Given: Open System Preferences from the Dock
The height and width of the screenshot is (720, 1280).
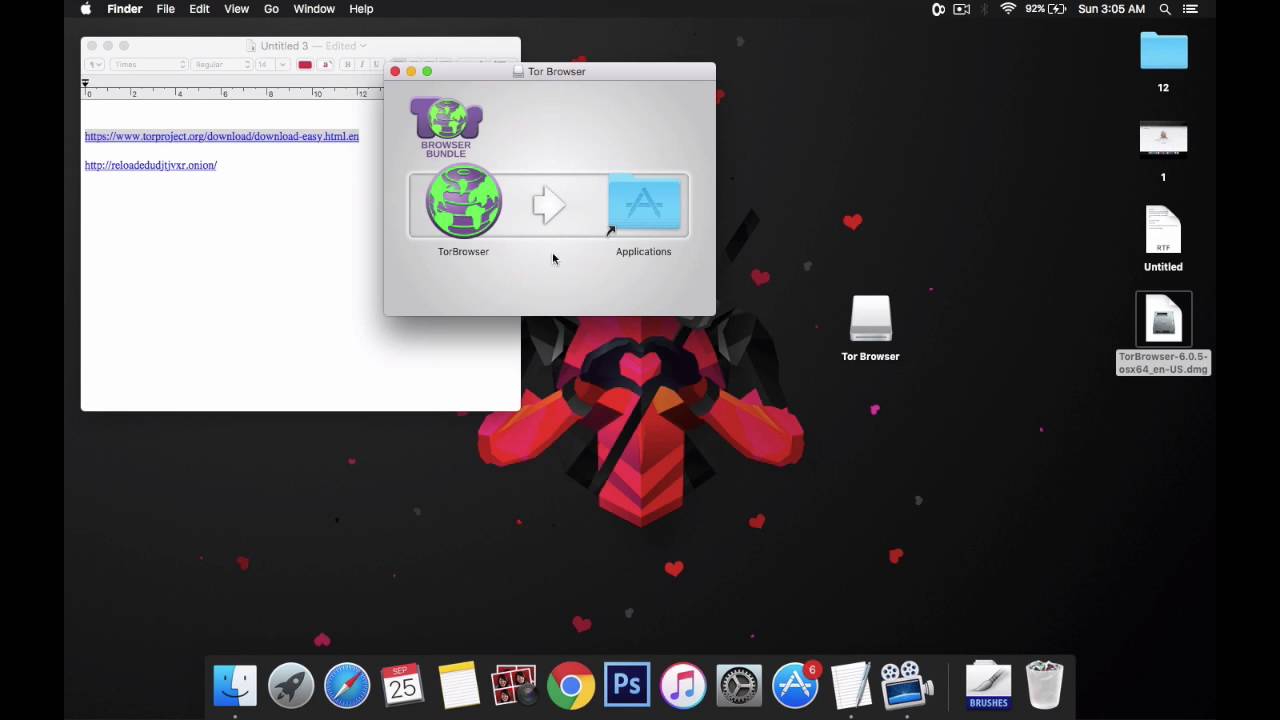Looking at the screenshot, I should (x=739, y=686).
